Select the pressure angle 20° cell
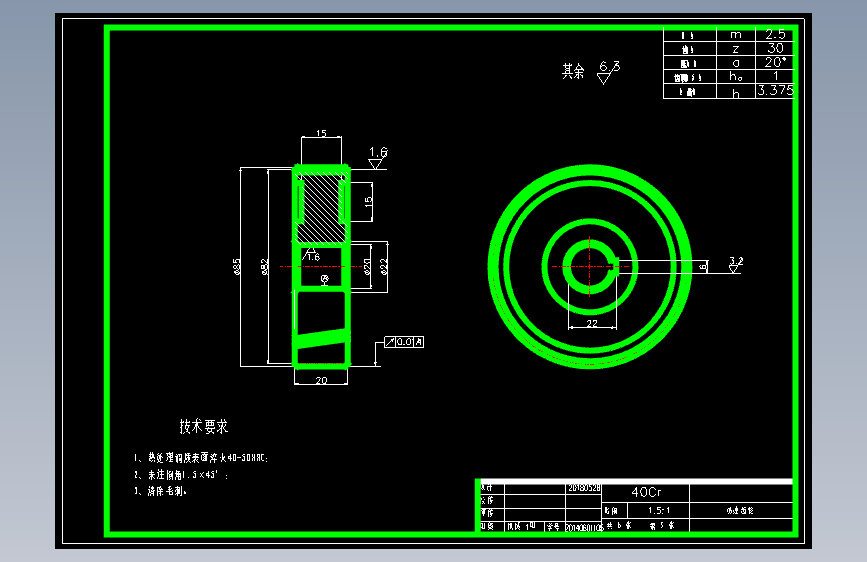Screen dimensions: 867x562 coord(775,62)
